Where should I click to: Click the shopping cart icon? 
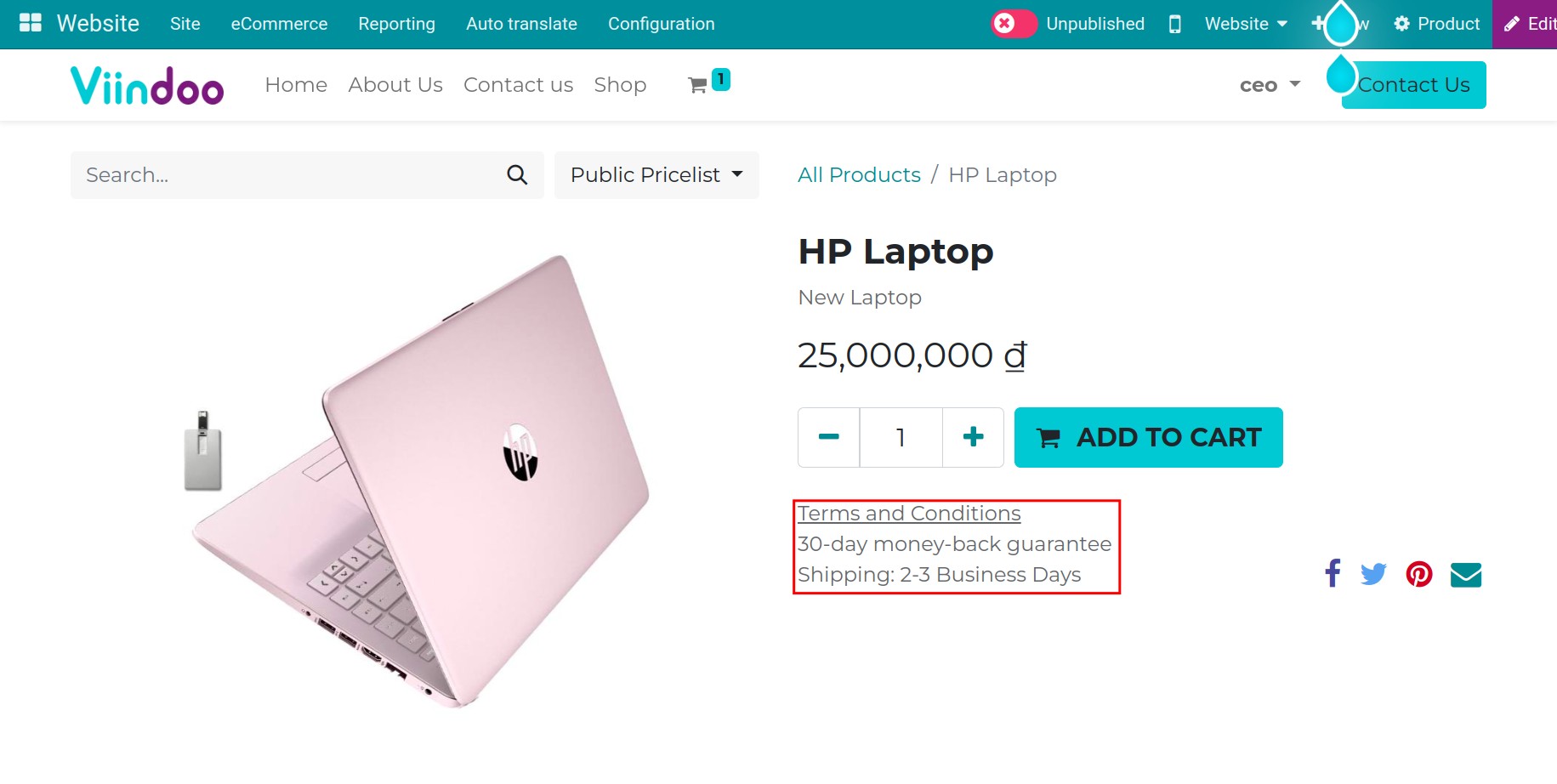pos(698,85)
